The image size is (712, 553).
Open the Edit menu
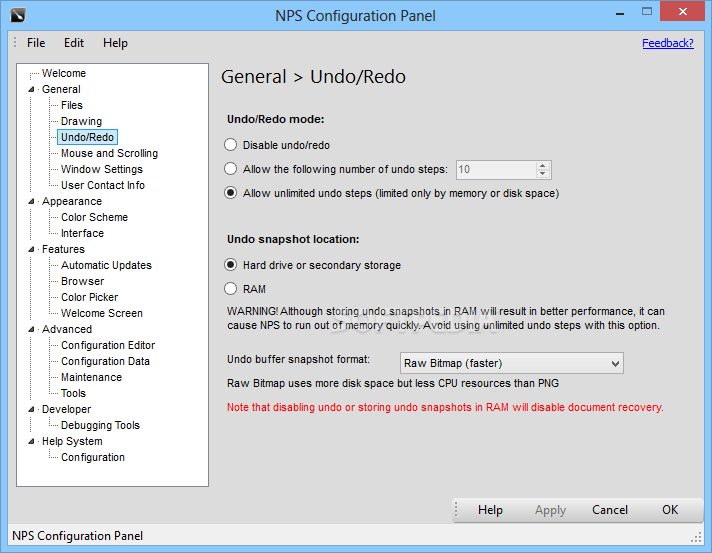click(74, 43)
